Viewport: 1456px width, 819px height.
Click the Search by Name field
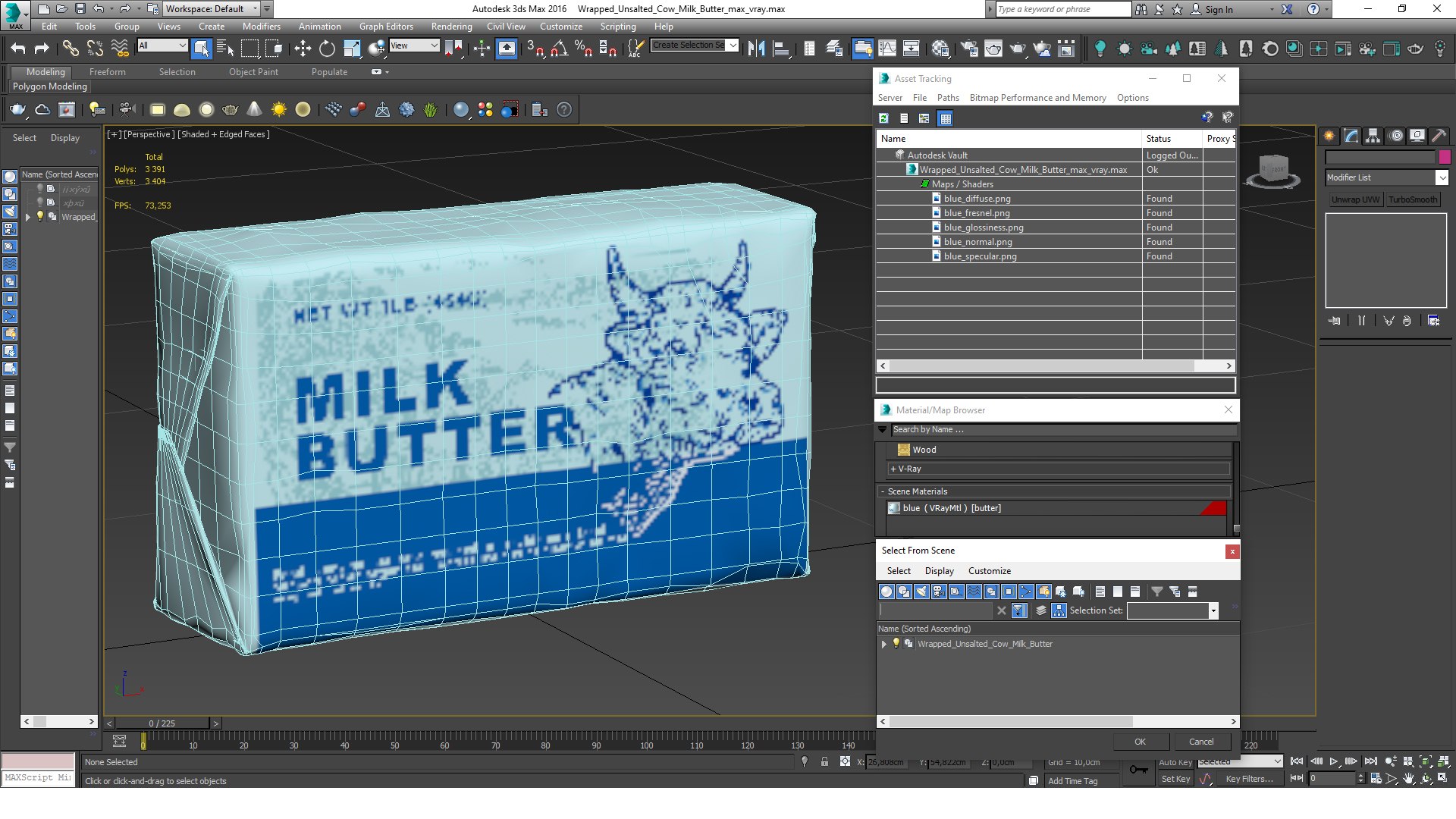(1064, 430)
